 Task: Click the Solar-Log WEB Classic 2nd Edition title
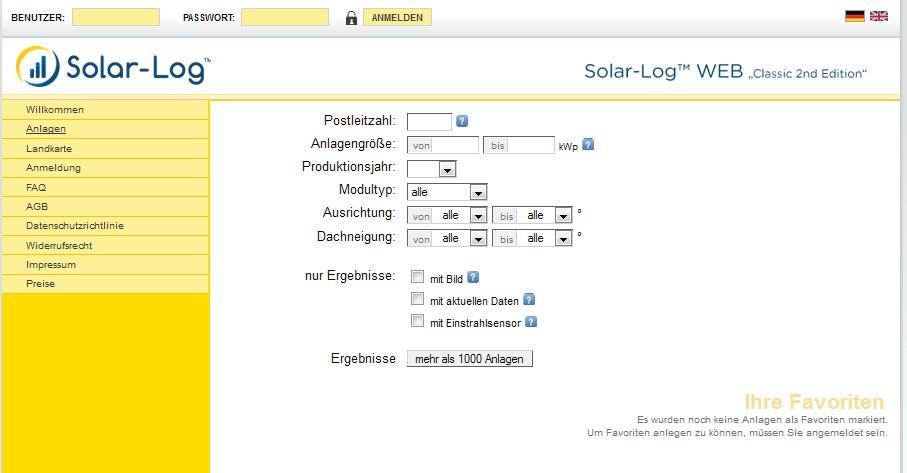[x=725, y=72]
